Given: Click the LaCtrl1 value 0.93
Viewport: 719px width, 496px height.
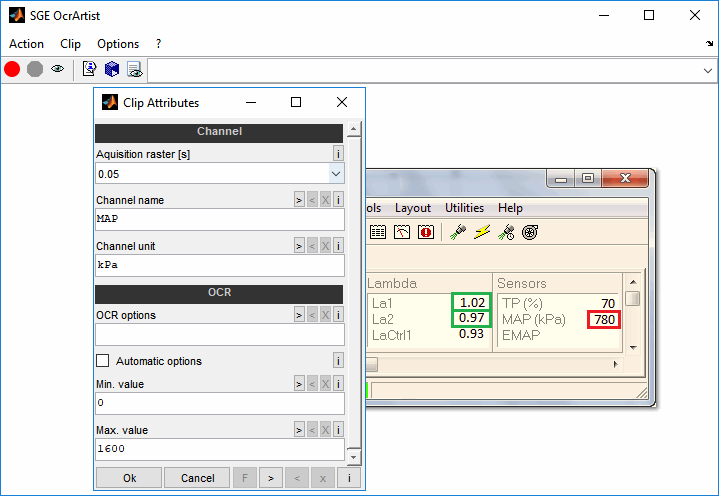Looking at the screenshot, I should [471, 334].
